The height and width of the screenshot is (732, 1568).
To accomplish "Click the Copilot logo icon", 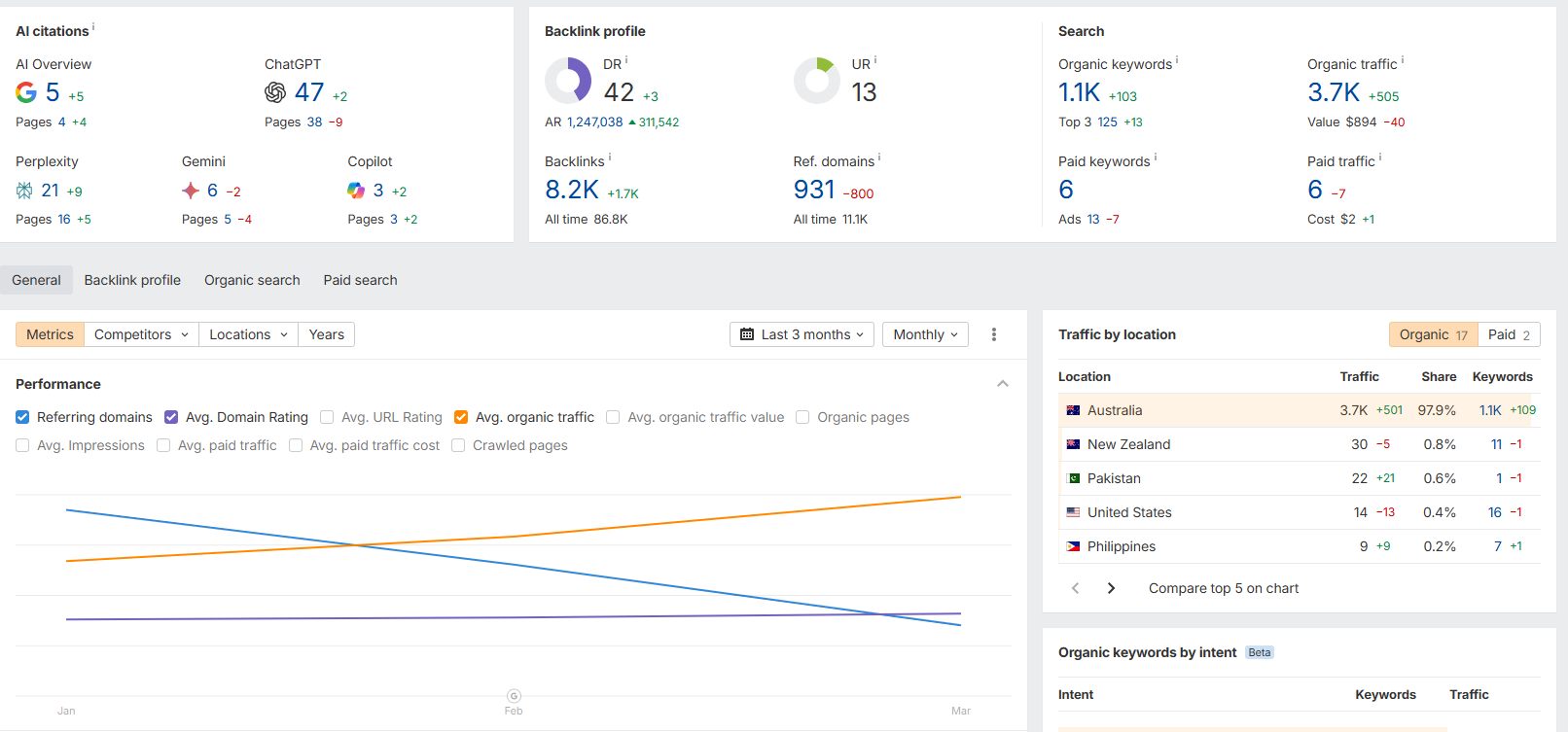I will [356, 191].
